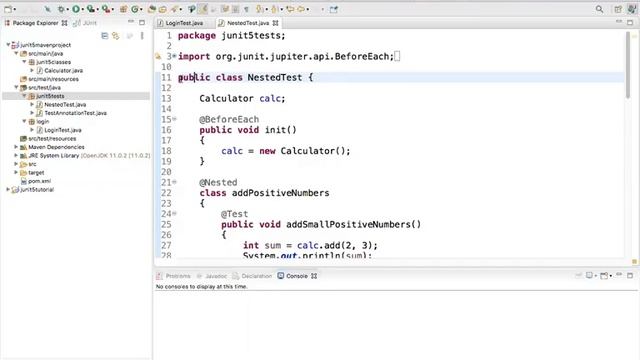Collapse the src/main/java folder
Screen dimensions: 640x360
pos(16,53)
